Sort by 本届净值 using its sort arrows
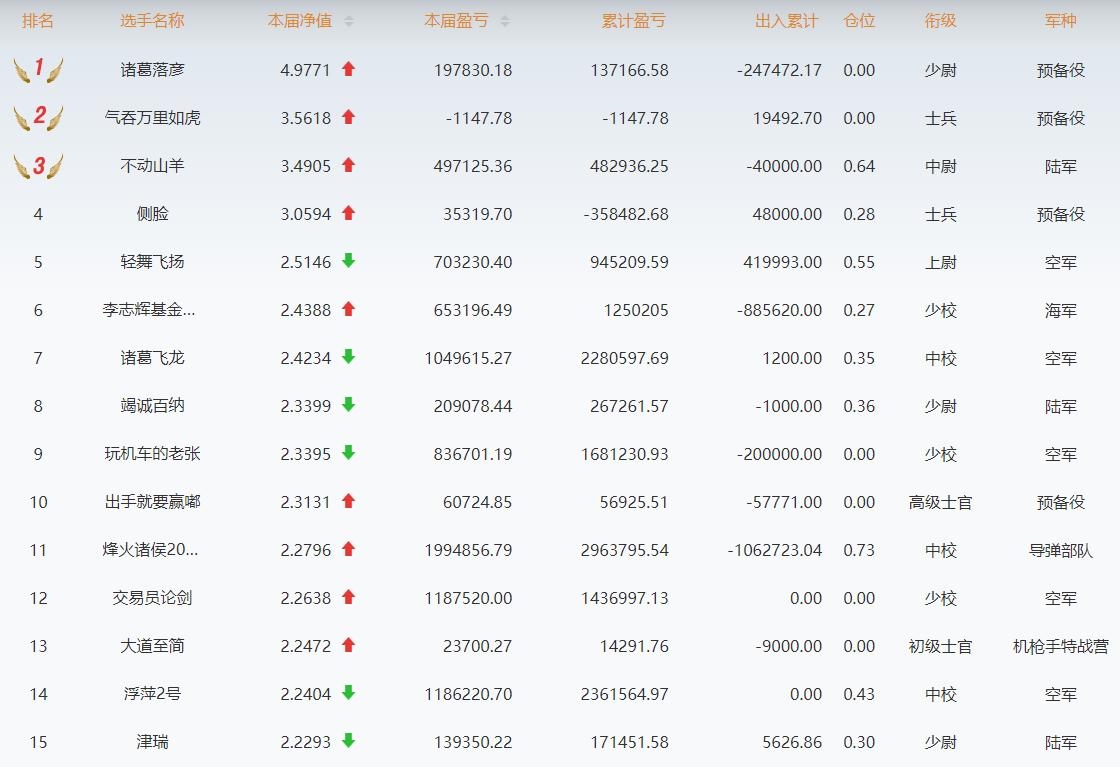Viewport: 1120px width, 767px height. (348, 21)
